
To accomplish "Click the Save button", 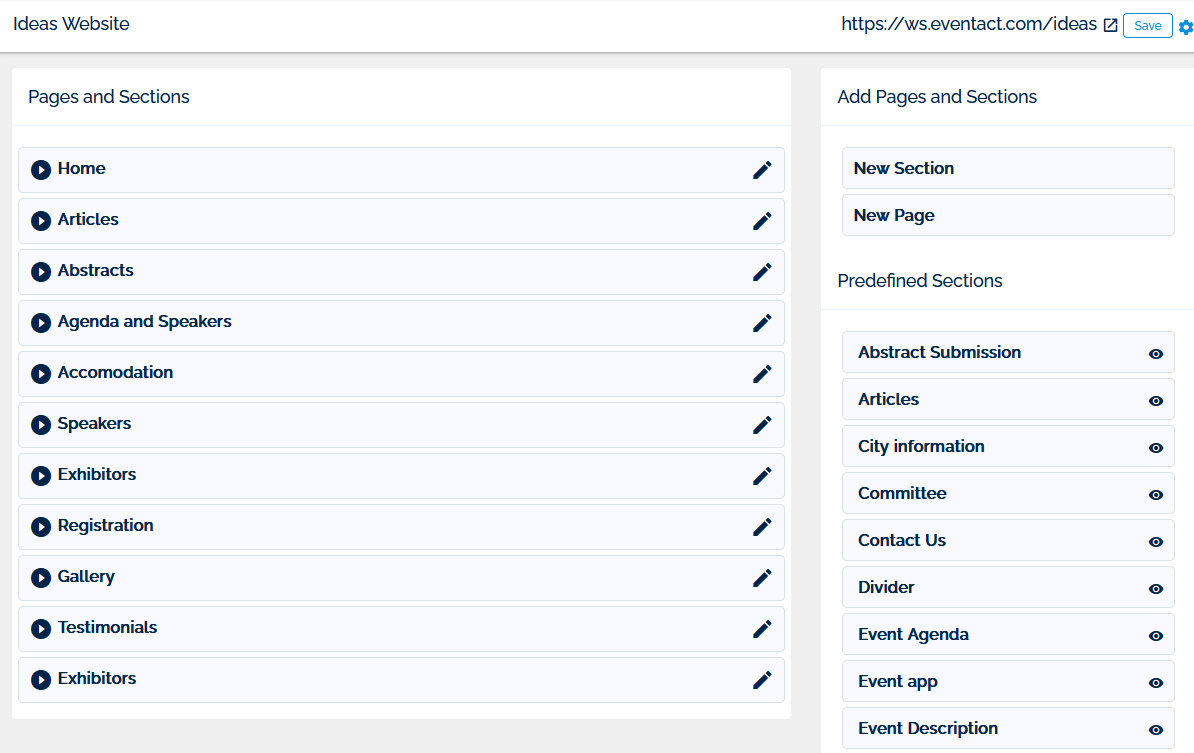I will [x=1147, y=26].
